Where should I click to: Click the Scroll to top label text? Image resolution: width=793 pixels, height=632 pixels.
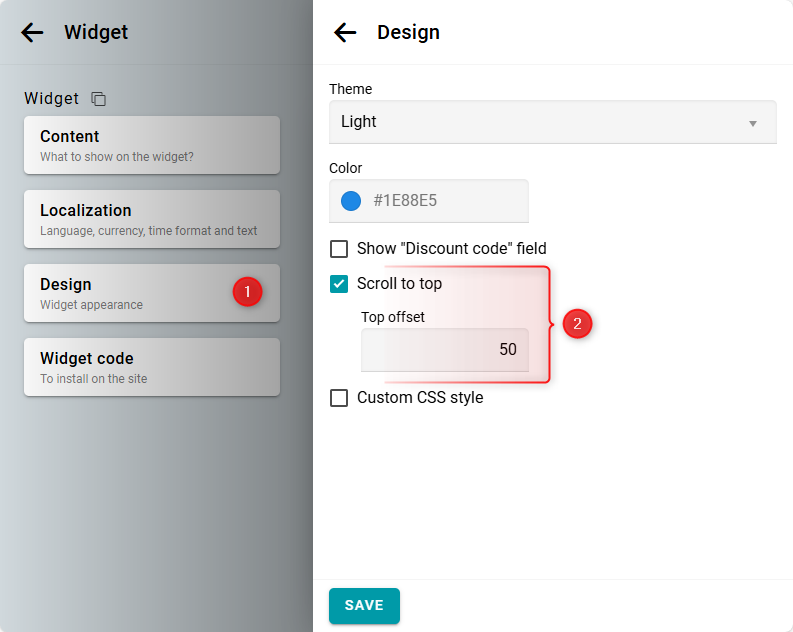point(399,284)
